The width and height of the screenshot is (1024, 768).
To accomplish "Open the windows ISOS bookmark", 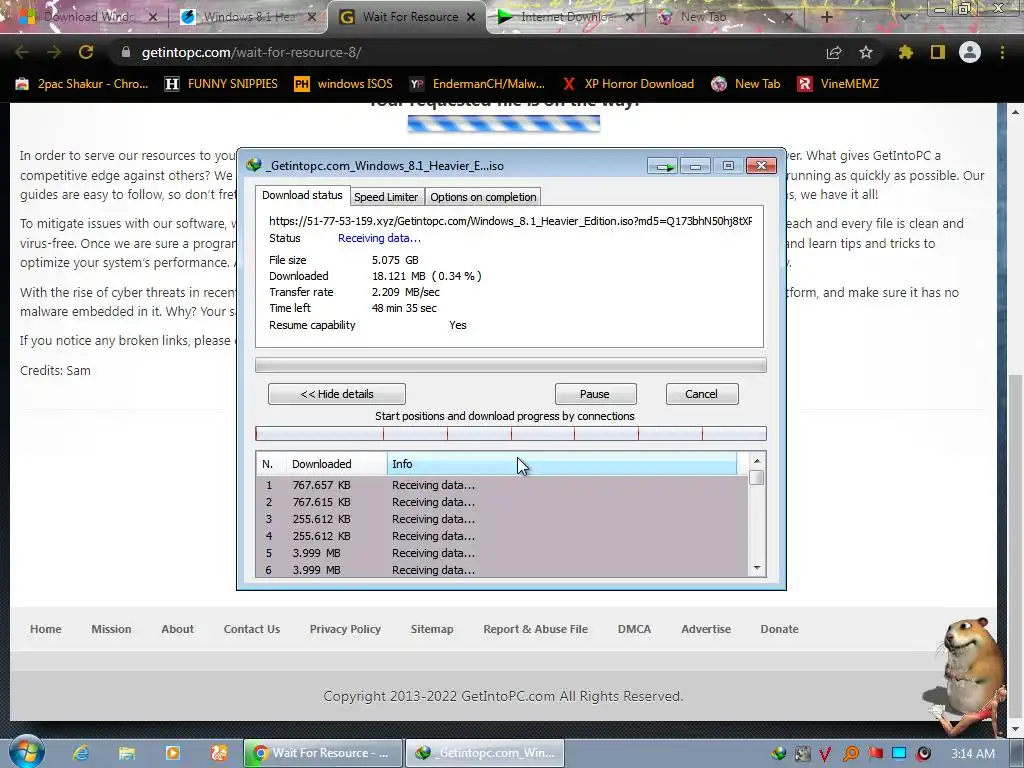I will [343, 84].
